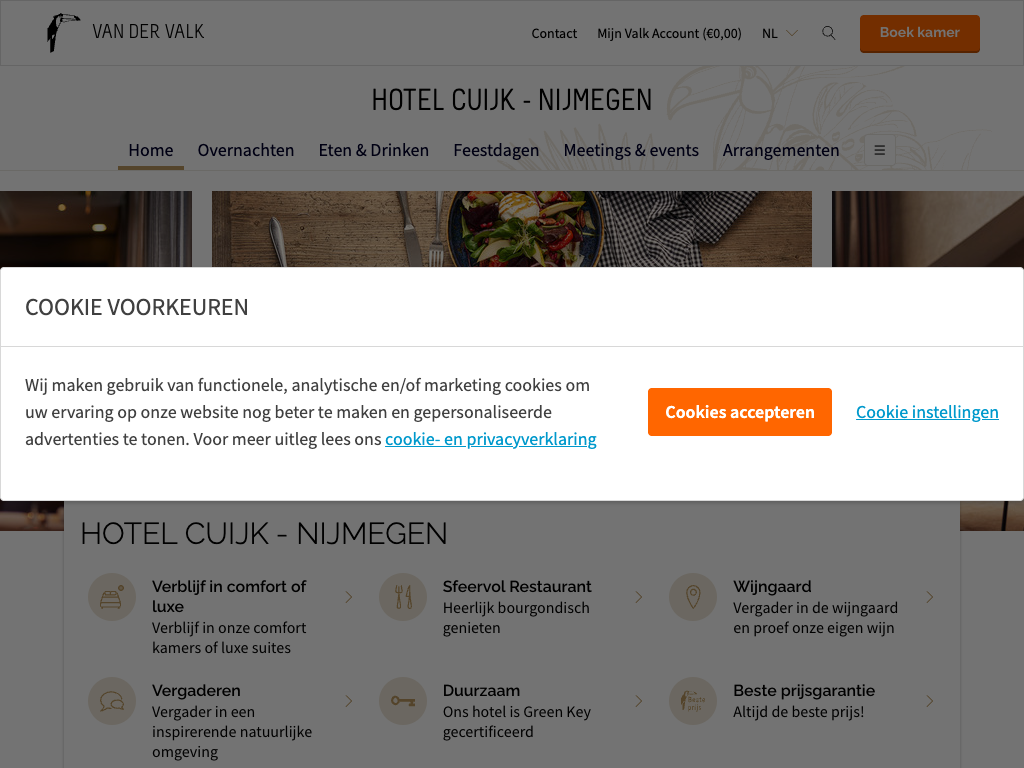The width and height of the screenshot is (1024, 768).
Task: Open the hamburger menu icon
Action: coord(880,150)
